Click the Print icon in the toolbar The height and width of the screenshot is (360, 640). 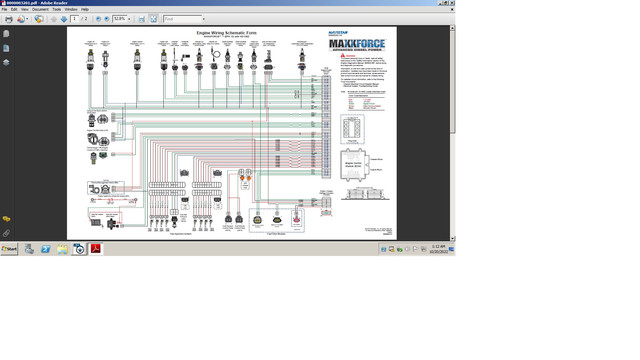(9, 19)
